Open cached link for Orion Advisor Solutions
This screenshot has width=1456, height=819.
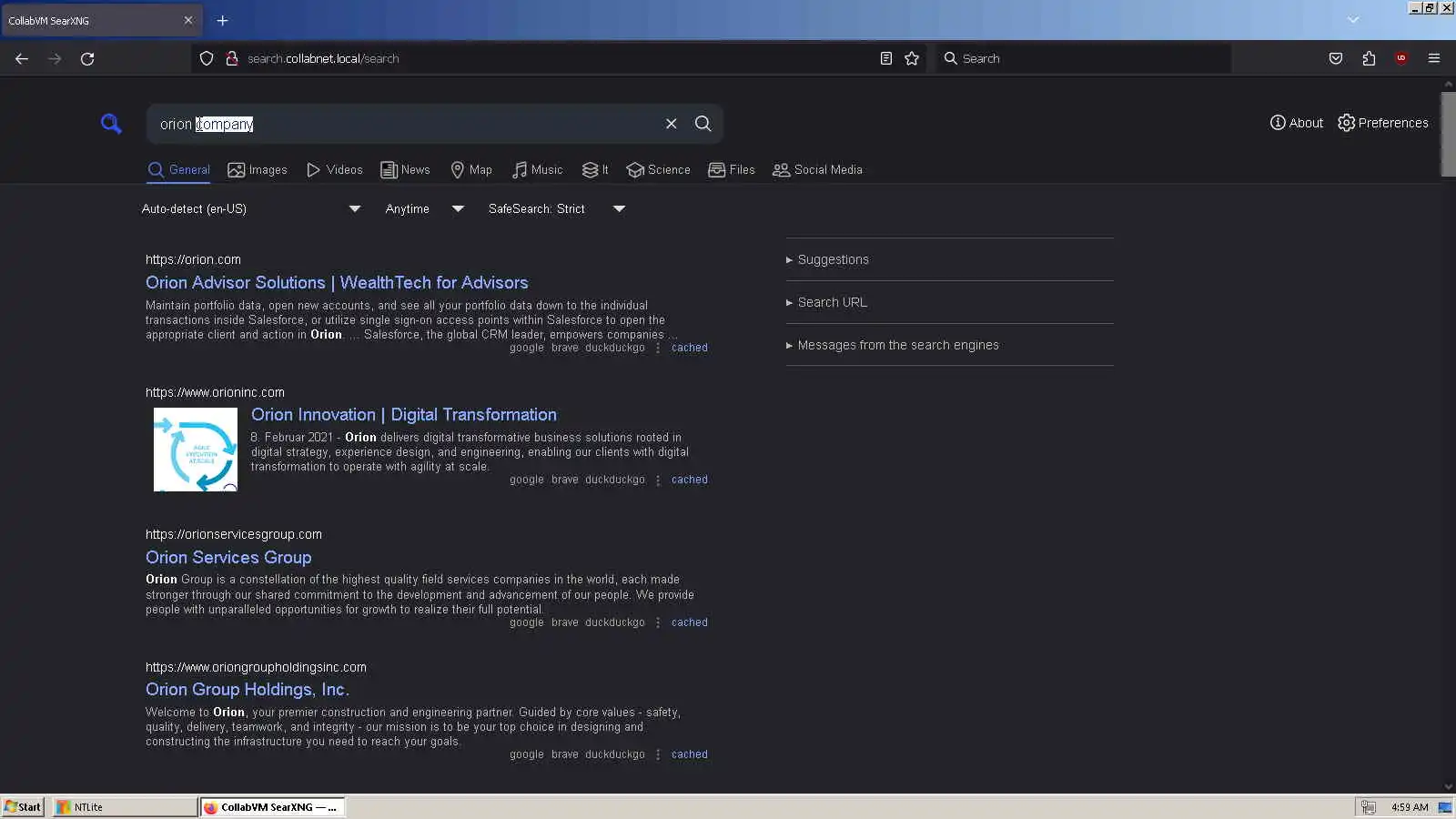click(690, 348)
